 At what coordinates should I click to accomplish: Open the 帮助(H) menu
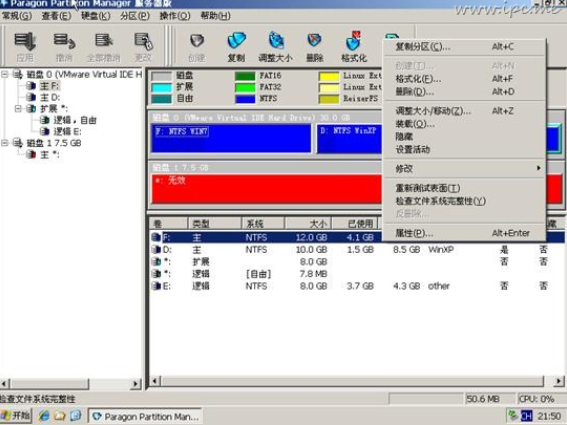tap(215, 16)
